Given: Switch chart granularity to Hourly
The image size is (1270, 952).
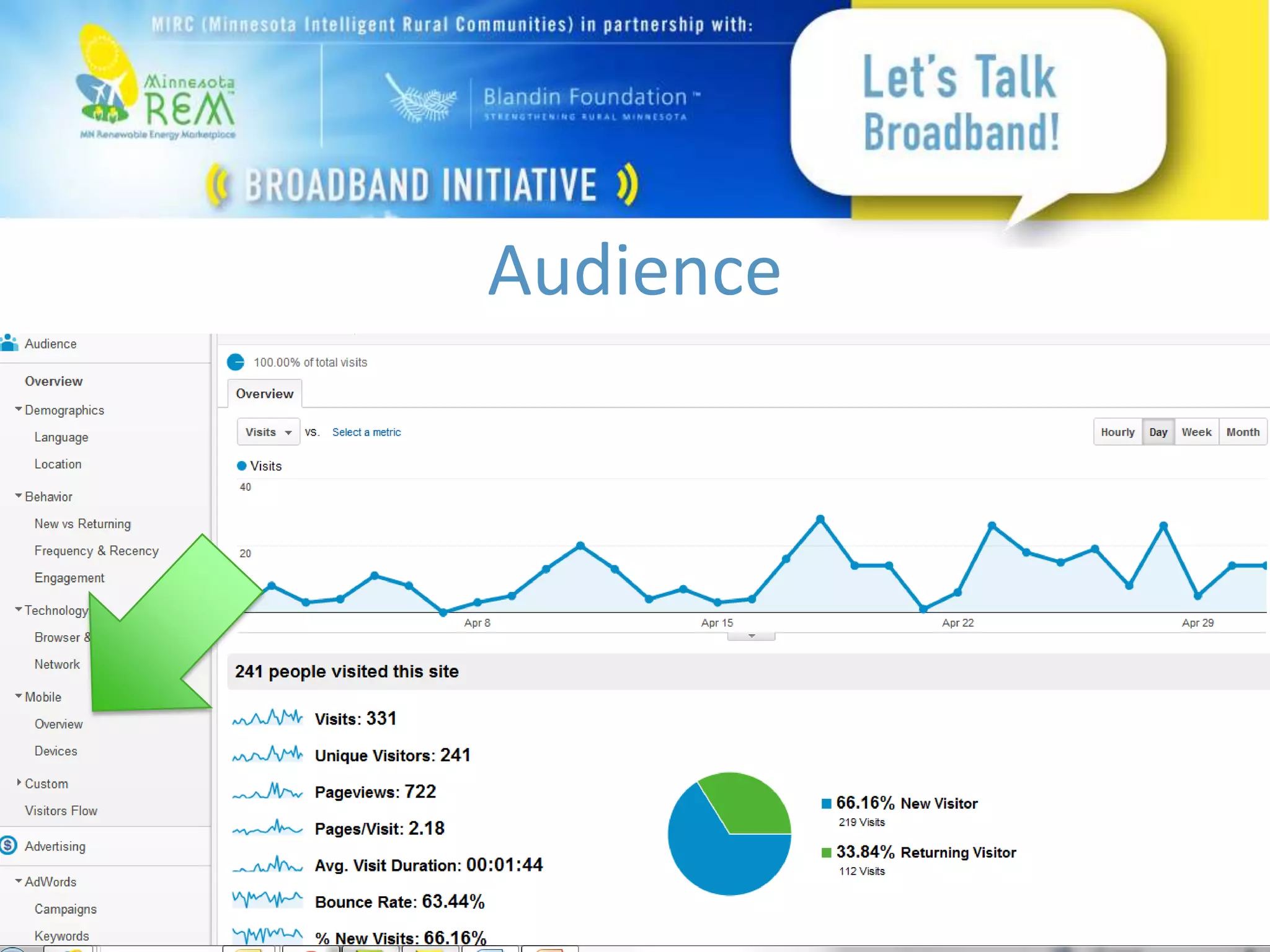Looking at the screenshot, I should [x=1117, y=432].
